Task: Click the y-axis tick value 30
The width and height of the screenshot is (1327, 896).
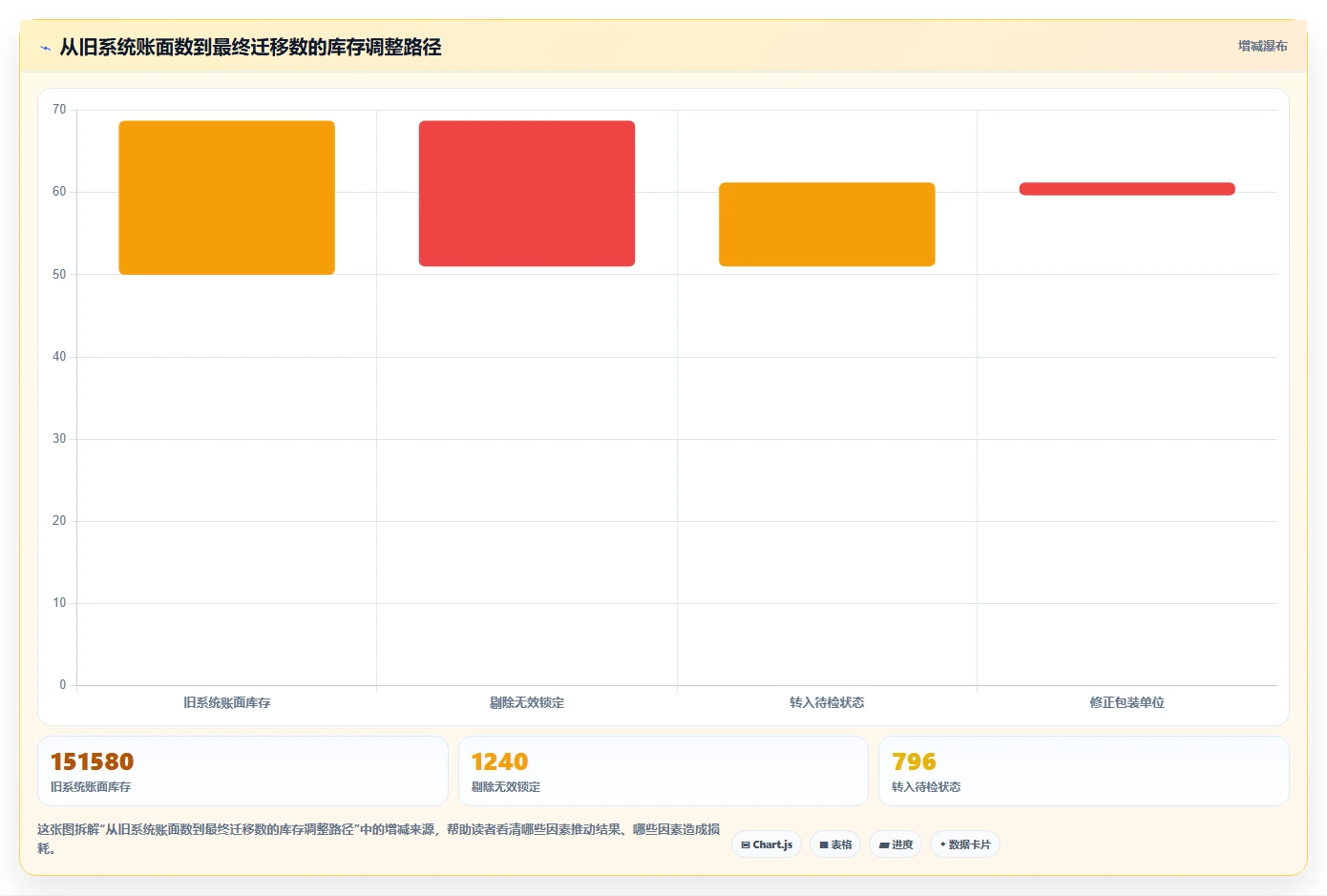Action: 59,439
